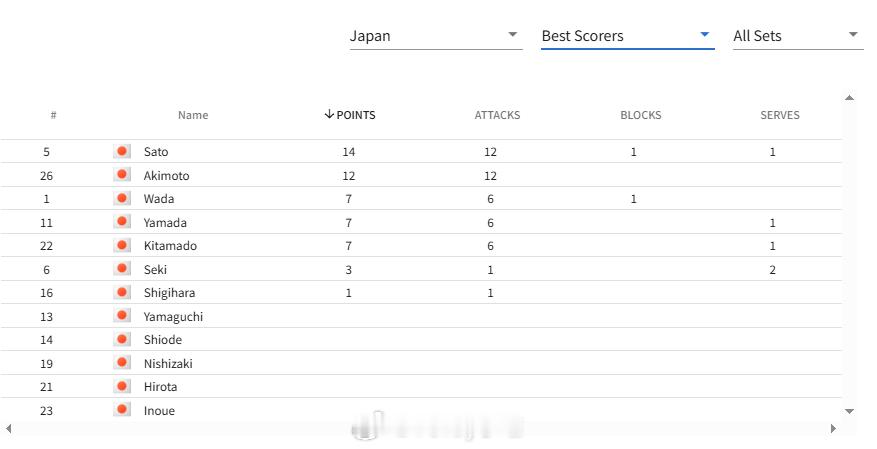
Task: Select the Shigihara player row
Action: pyautogui.click(x=421, y=292)
